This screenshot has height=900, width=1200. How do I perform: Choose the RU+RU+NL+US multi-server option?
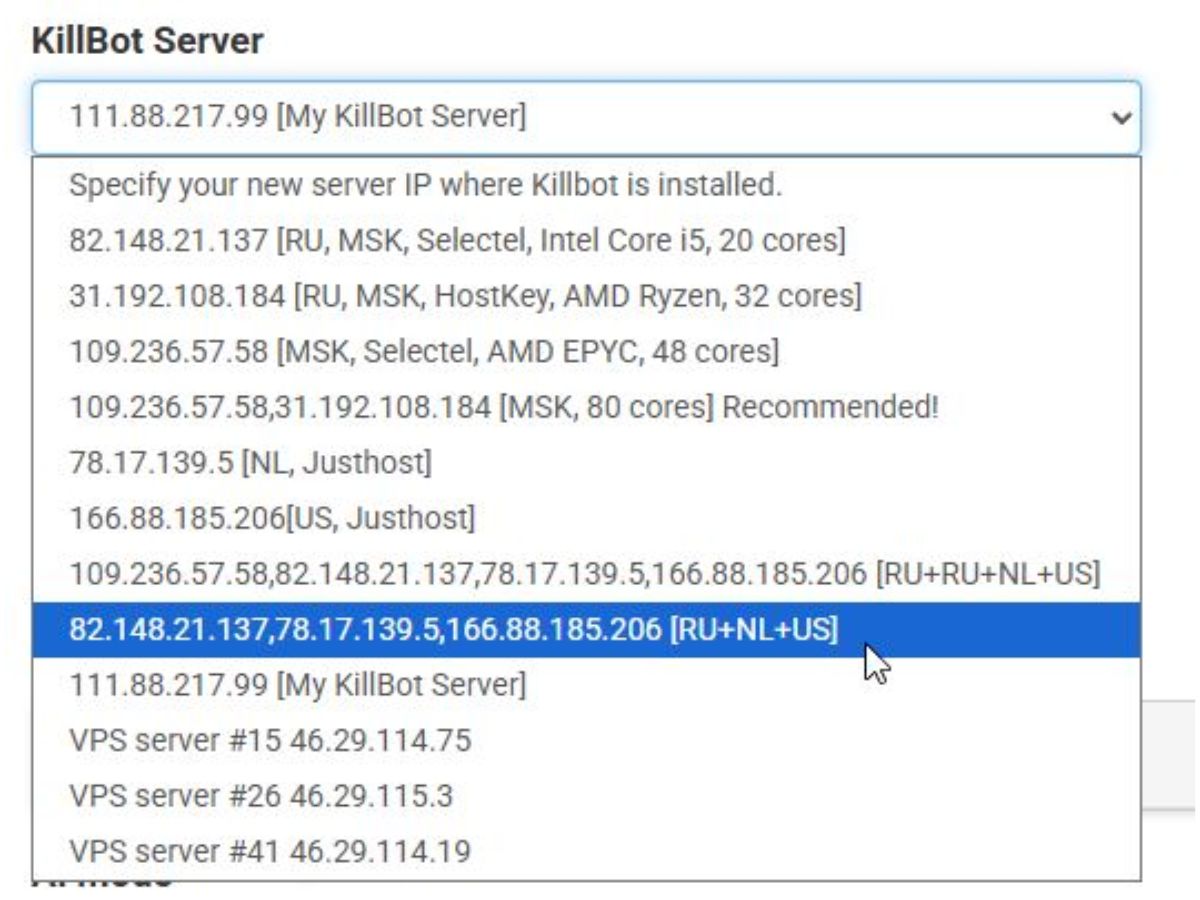pyautogui.click(x=586, y=574)
